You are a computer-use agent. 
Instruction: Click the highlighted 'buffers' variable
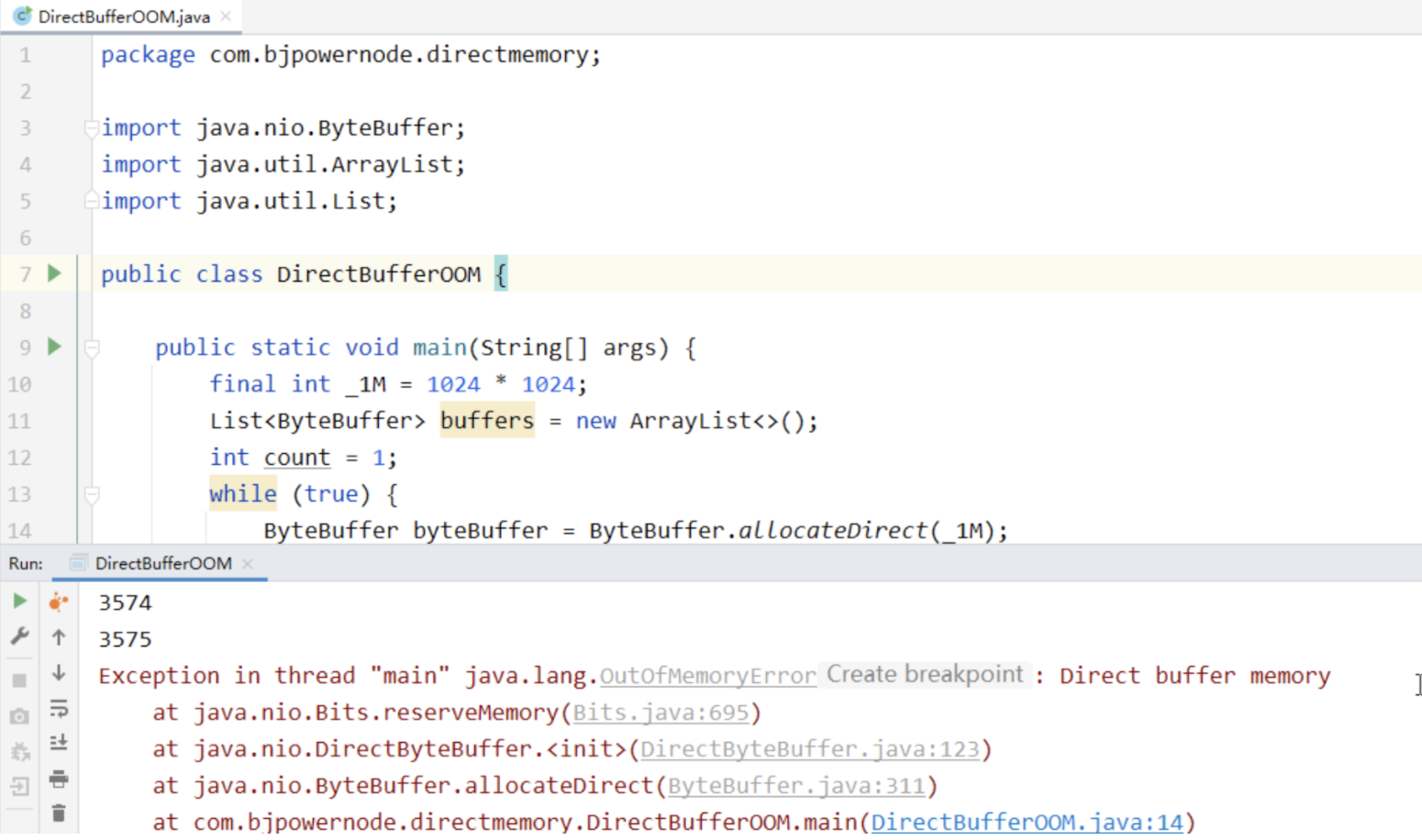(487, 421)
